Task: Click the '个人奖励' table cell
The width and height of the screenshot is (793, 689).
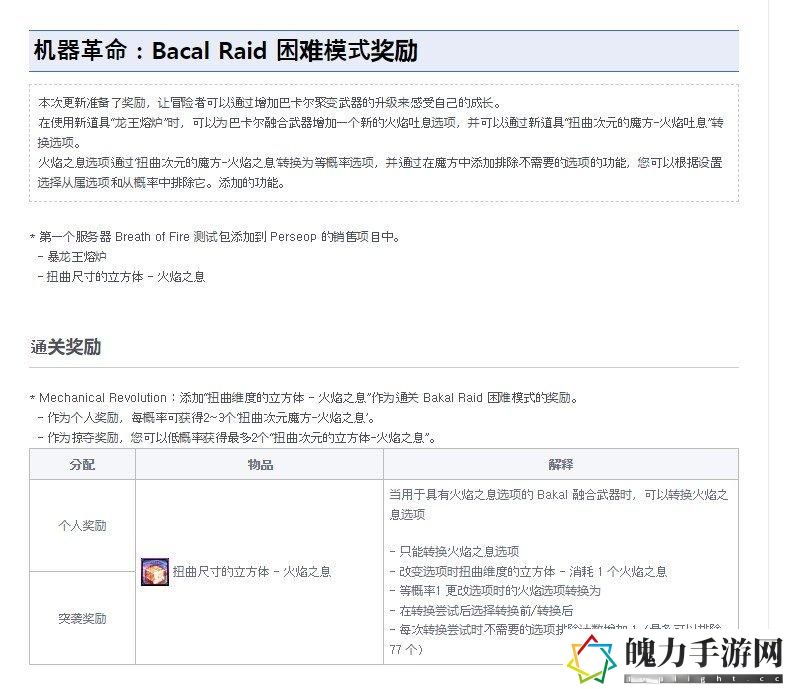Action: pyautogui.click(x=82, y=526)
